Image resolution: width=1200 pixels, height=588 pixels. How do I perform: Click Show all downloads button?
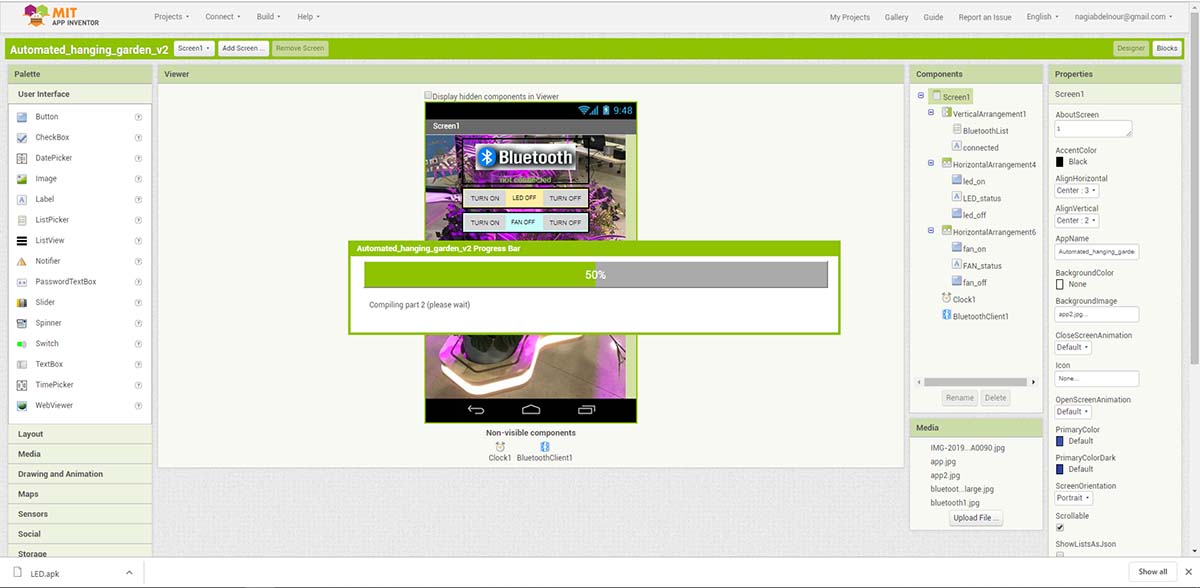click(x=1153, y=572)
